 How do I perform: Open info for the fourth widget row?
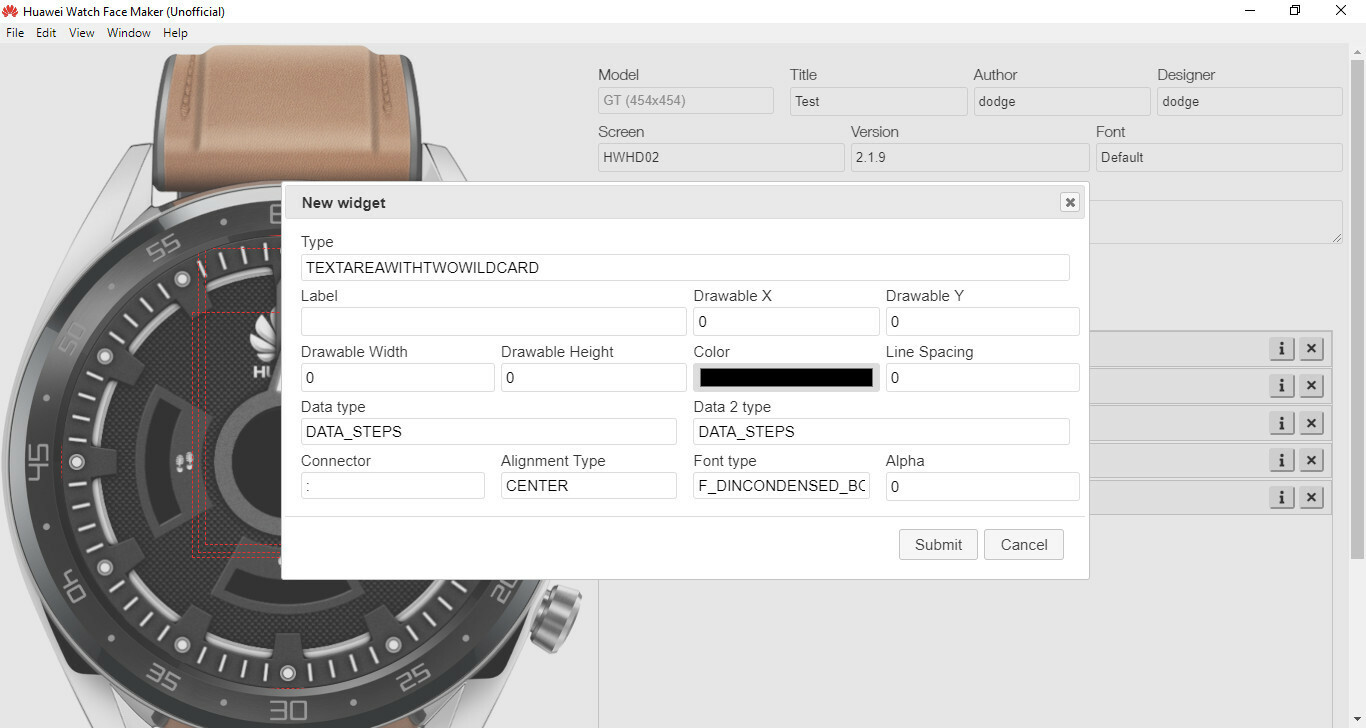(1282, 460)
